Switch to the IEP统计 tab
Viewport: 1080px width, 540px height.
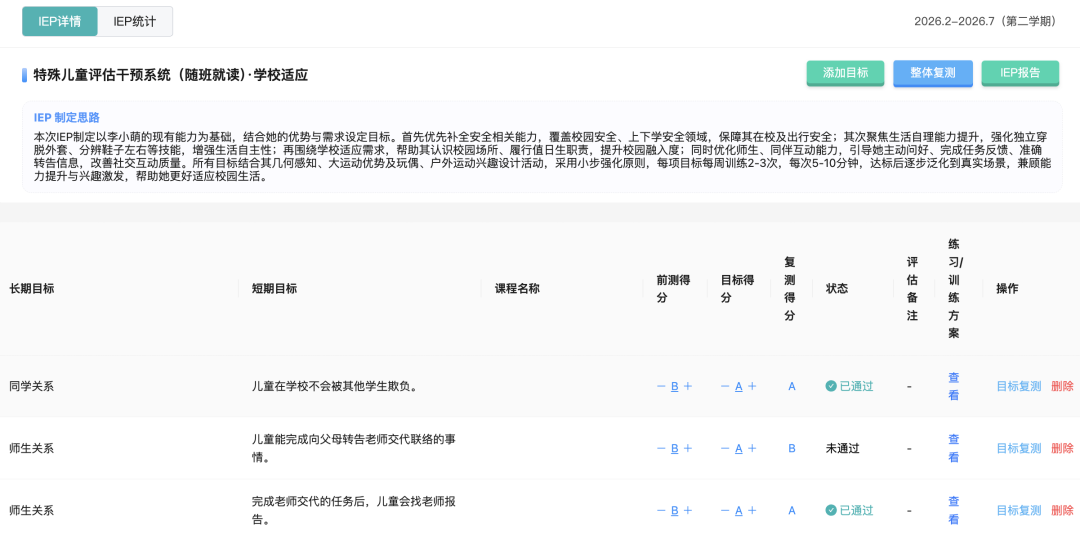[135, 21]
